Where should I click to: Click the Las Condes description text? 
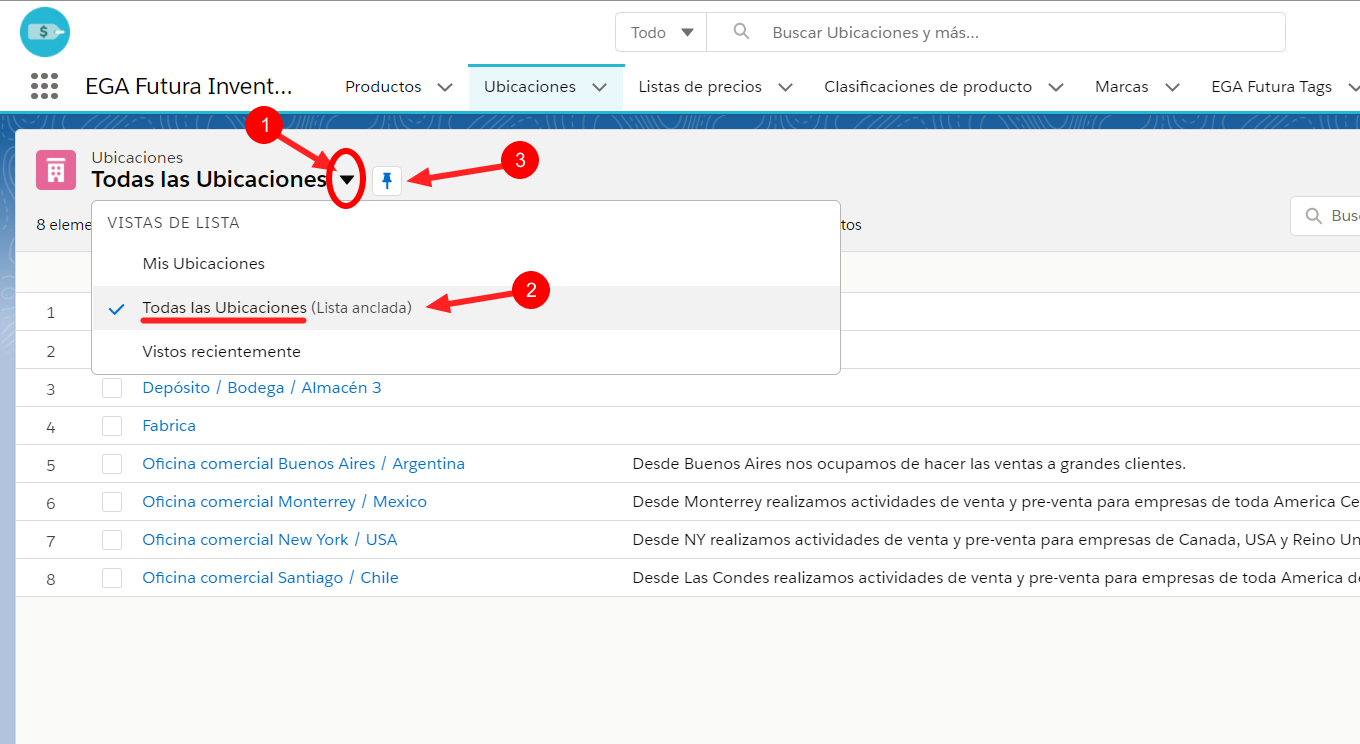click(x=996, y=578)
